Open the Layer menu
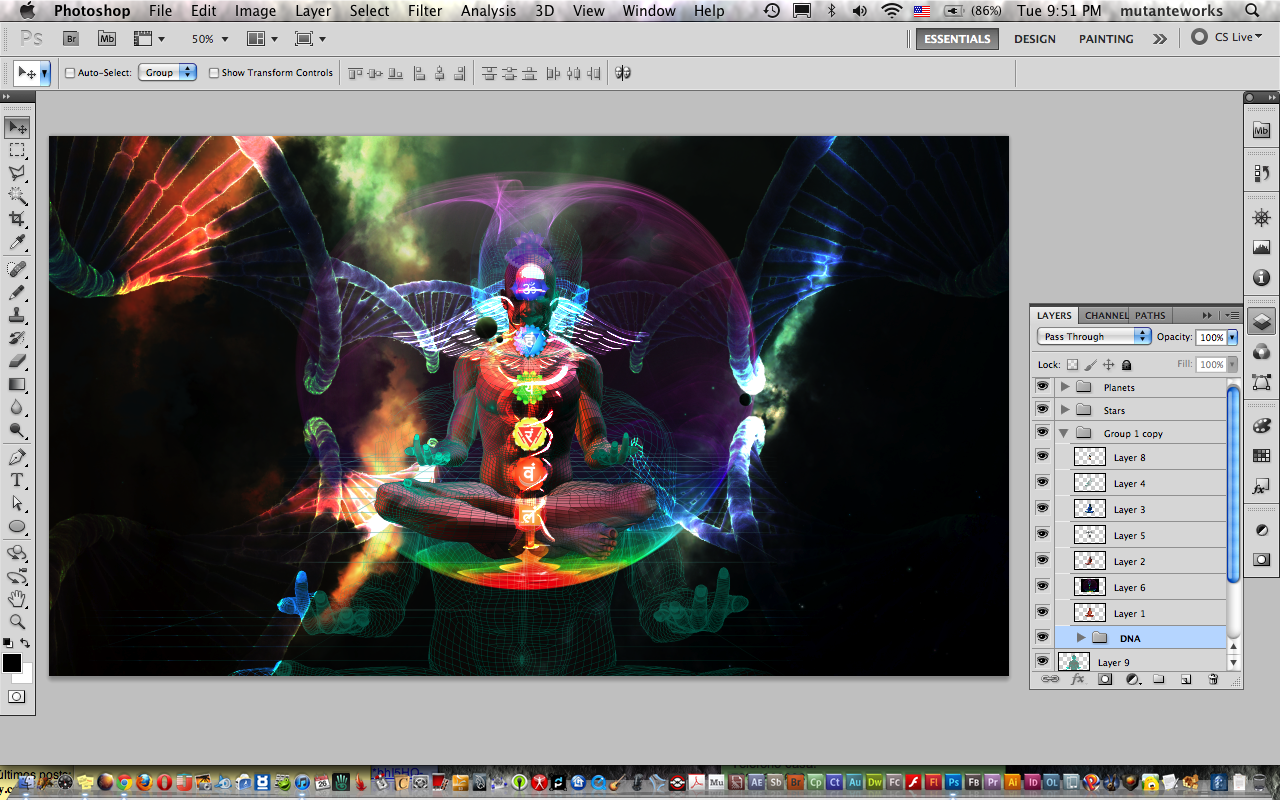Viewport: 1280px width, 800px height. click(x=313, y=11)
